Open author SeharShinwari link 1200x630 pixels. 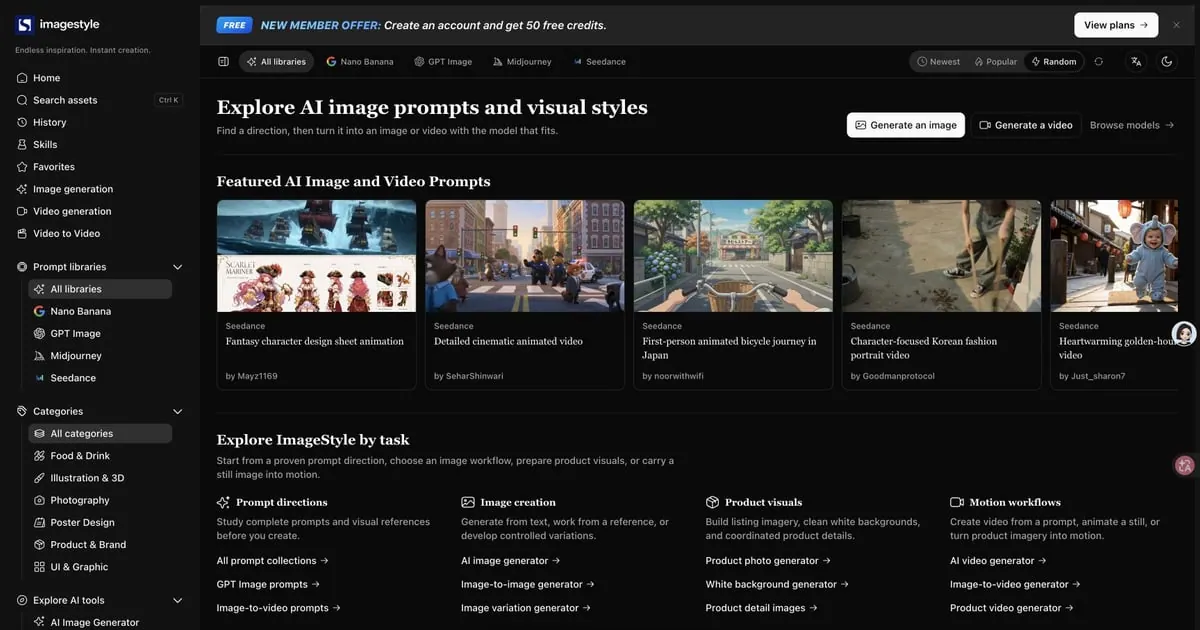click(x=469, y=376)
